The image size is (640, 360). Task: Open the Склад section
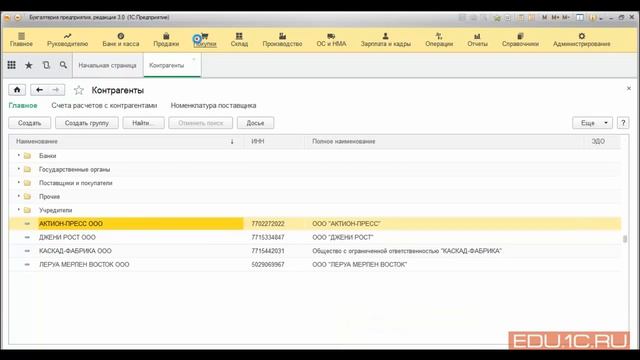(x=239, y=40)
